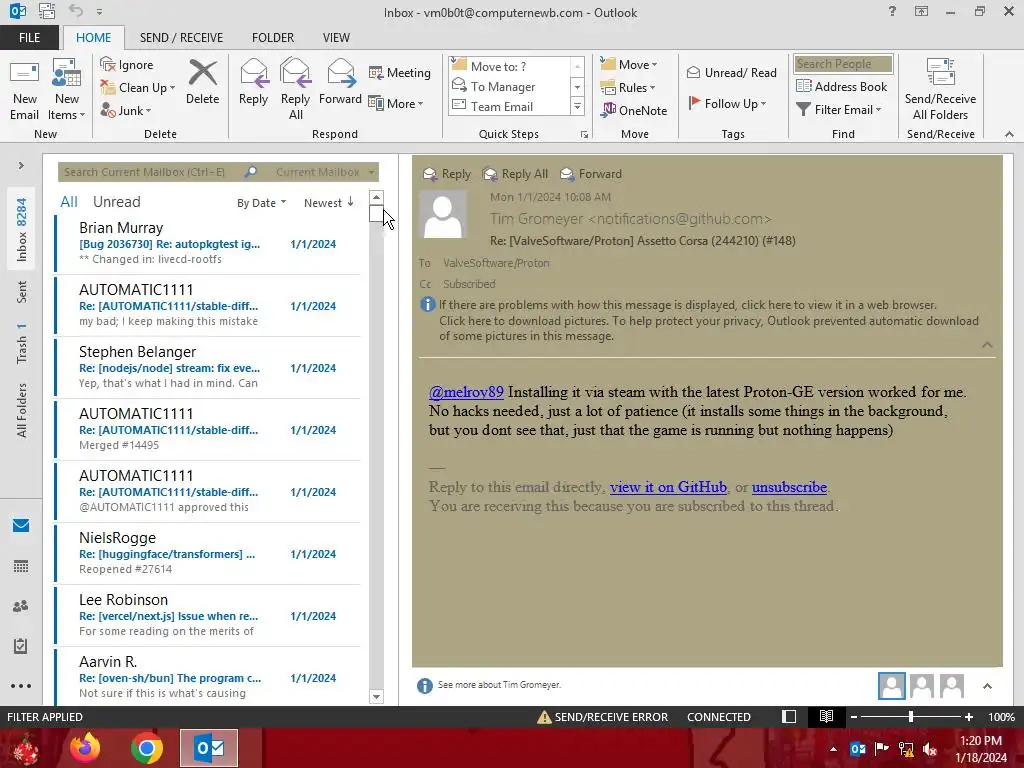Viewport: 1024px width, 768px height.
Task: Open Firefox from the taskbar
Action: click(85, 748)
